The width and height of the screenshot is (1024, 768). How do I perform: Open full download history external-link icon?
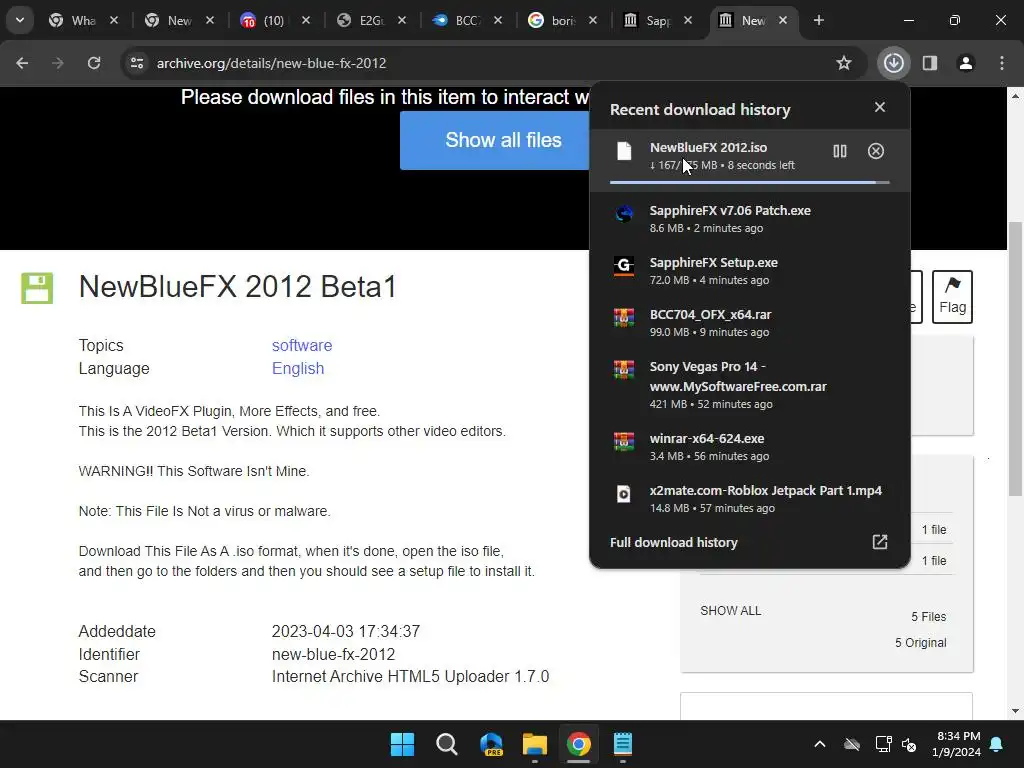(x=880, y=542)
